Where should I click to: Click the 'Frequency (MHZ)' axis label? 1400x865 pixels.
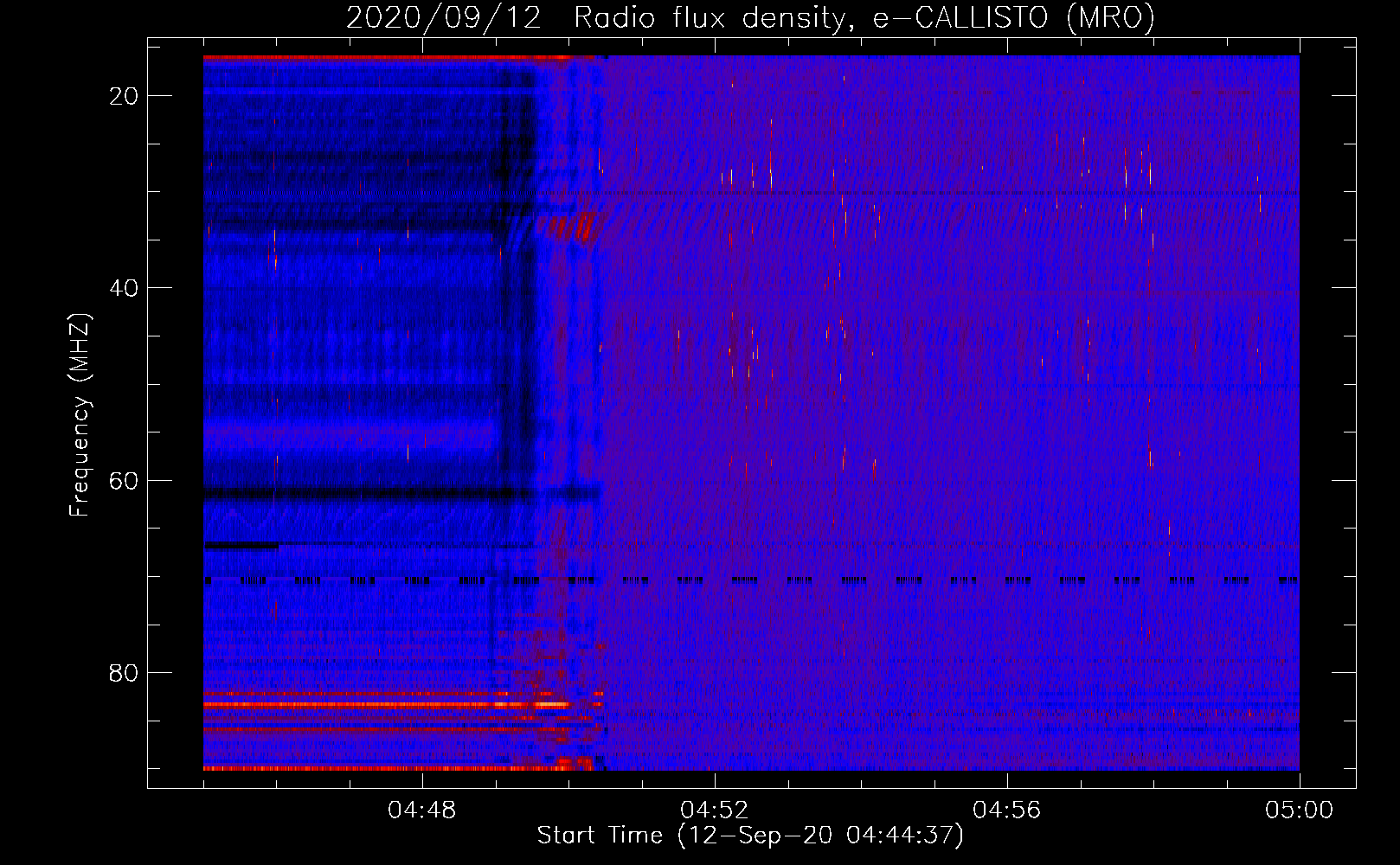(x=80, y=415)
